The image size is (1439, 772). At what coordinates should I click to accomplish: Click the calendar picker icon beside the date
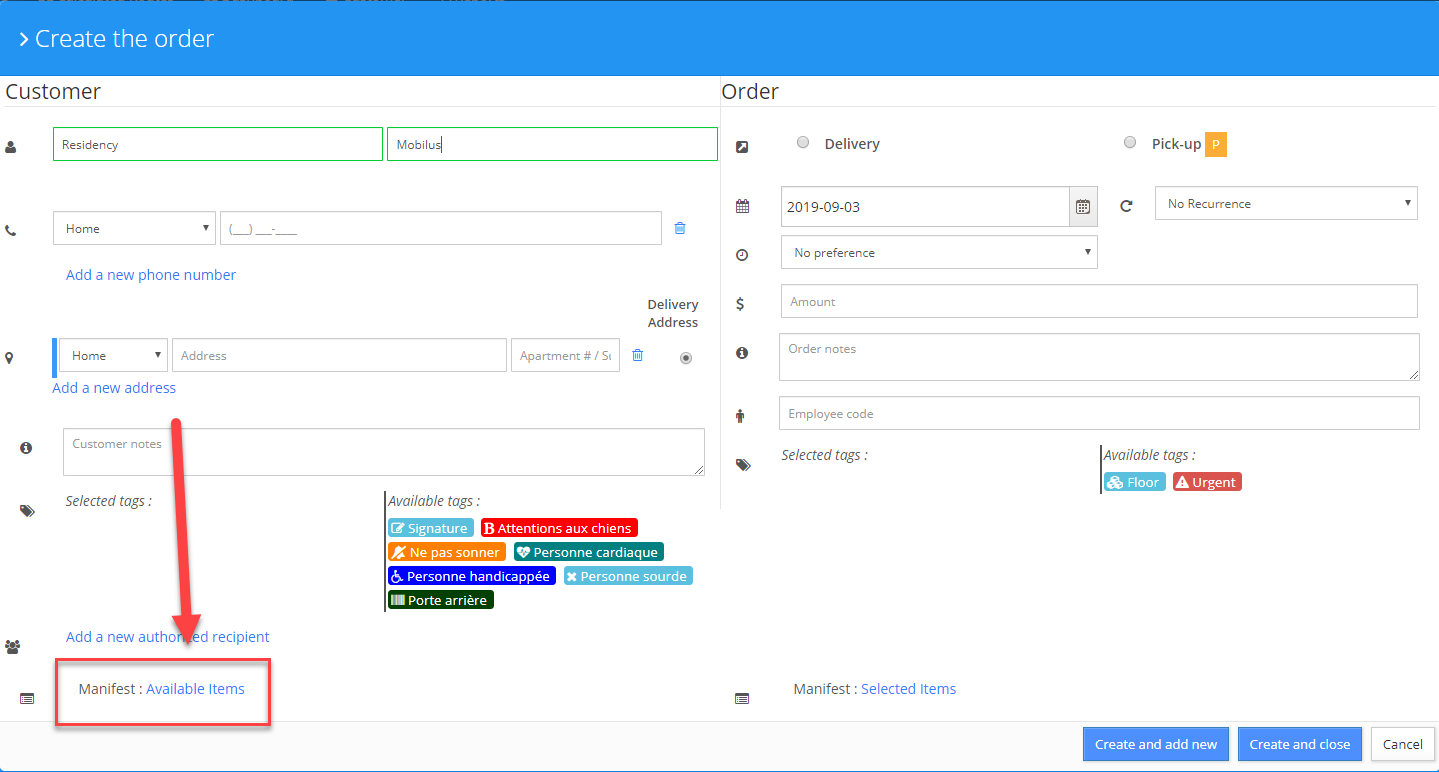(1083, 207)
